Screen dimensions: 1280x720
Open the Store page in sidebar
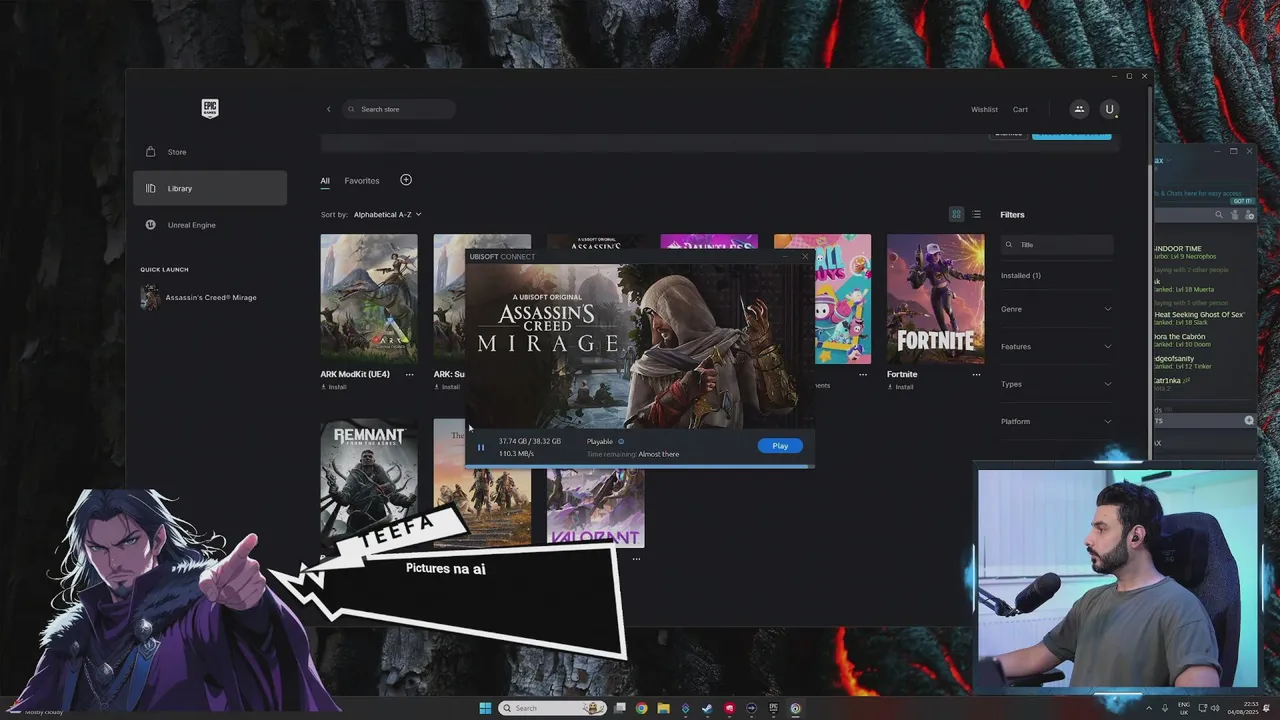coord(210,152)
